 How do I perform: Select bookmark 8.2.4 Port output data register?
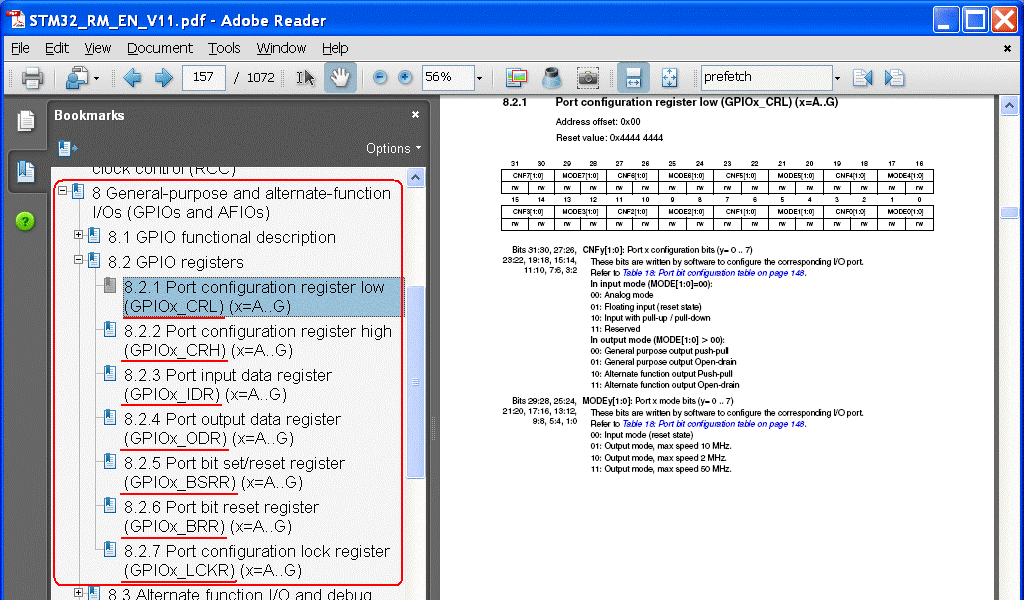tap(232, 428)
